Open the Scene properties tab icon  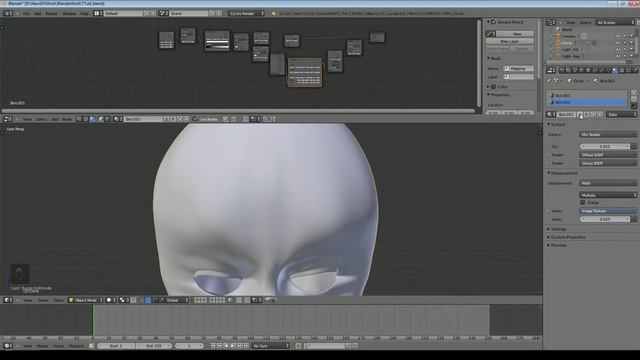(575, 70)
